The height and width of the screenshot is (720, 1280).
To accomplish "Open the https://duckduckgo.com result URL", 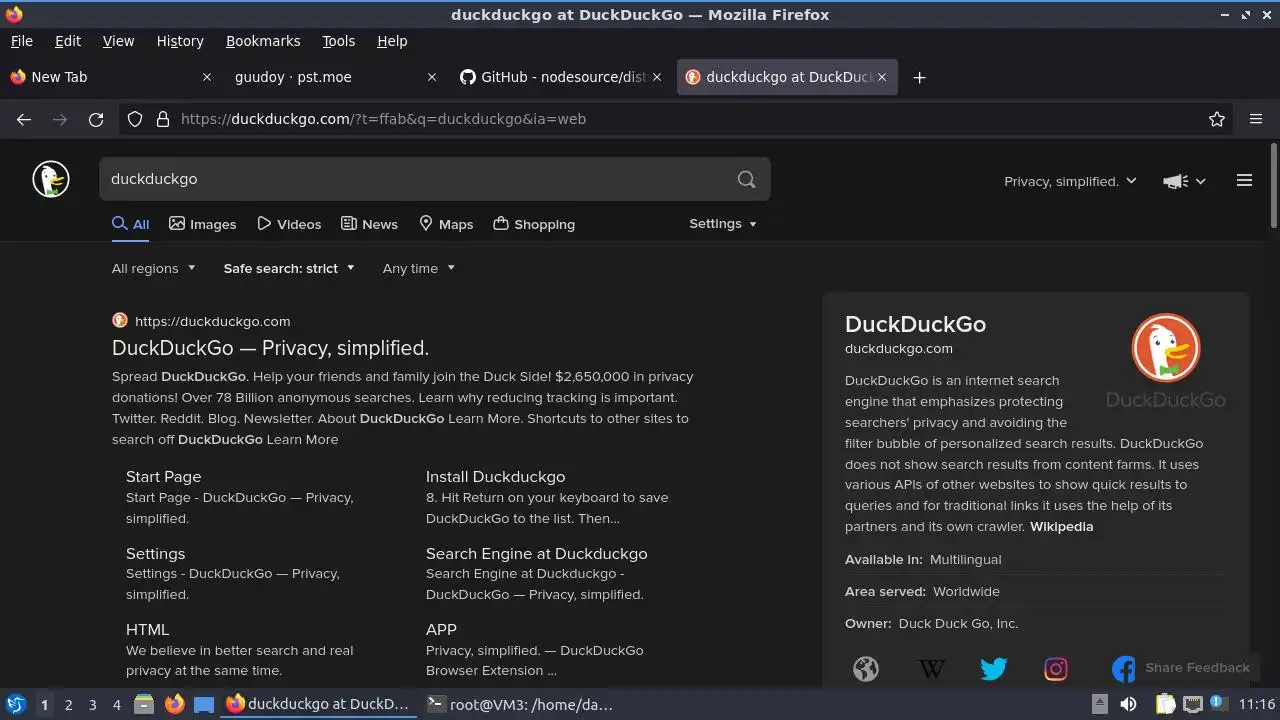I will pyautogui.click(x=212, y=321).
